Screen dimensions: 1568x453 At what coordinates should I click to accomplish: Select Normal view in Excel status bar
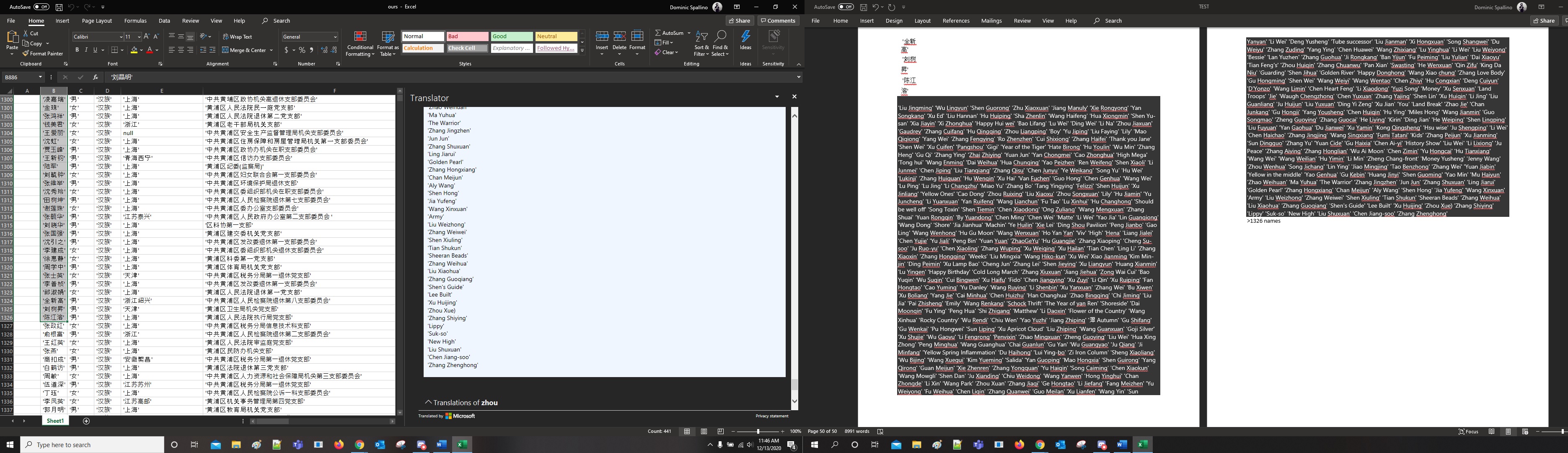[x=687, y=431]
